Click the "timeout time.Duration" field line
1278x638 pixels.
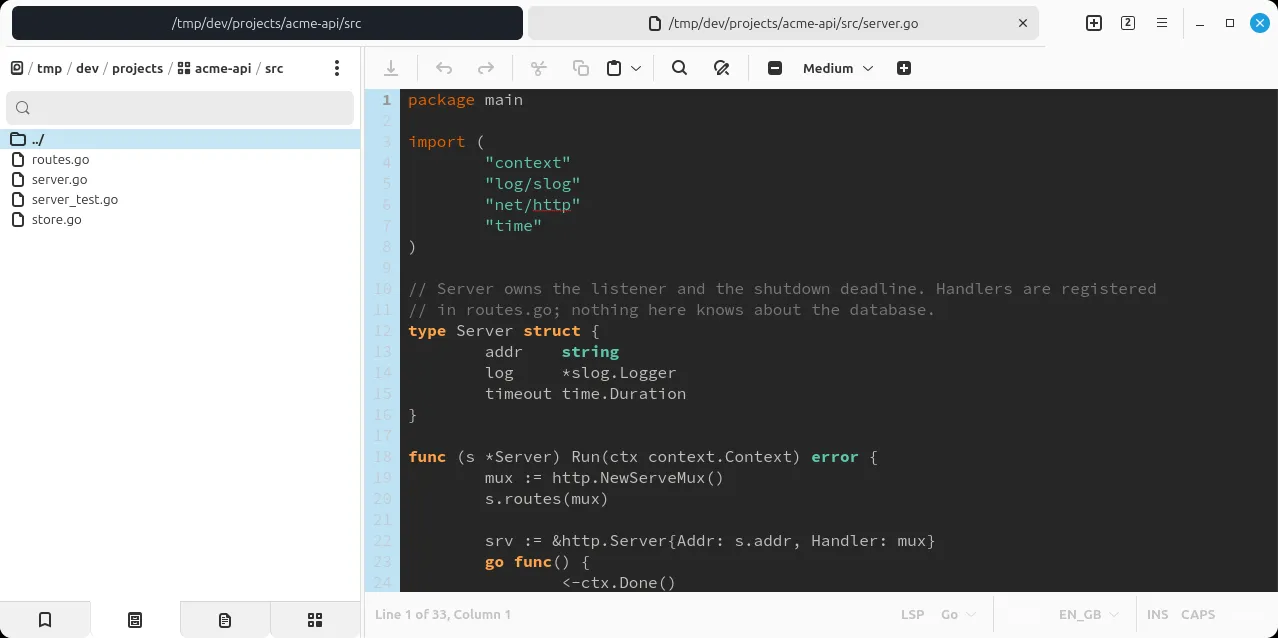[x=586, y=394]
